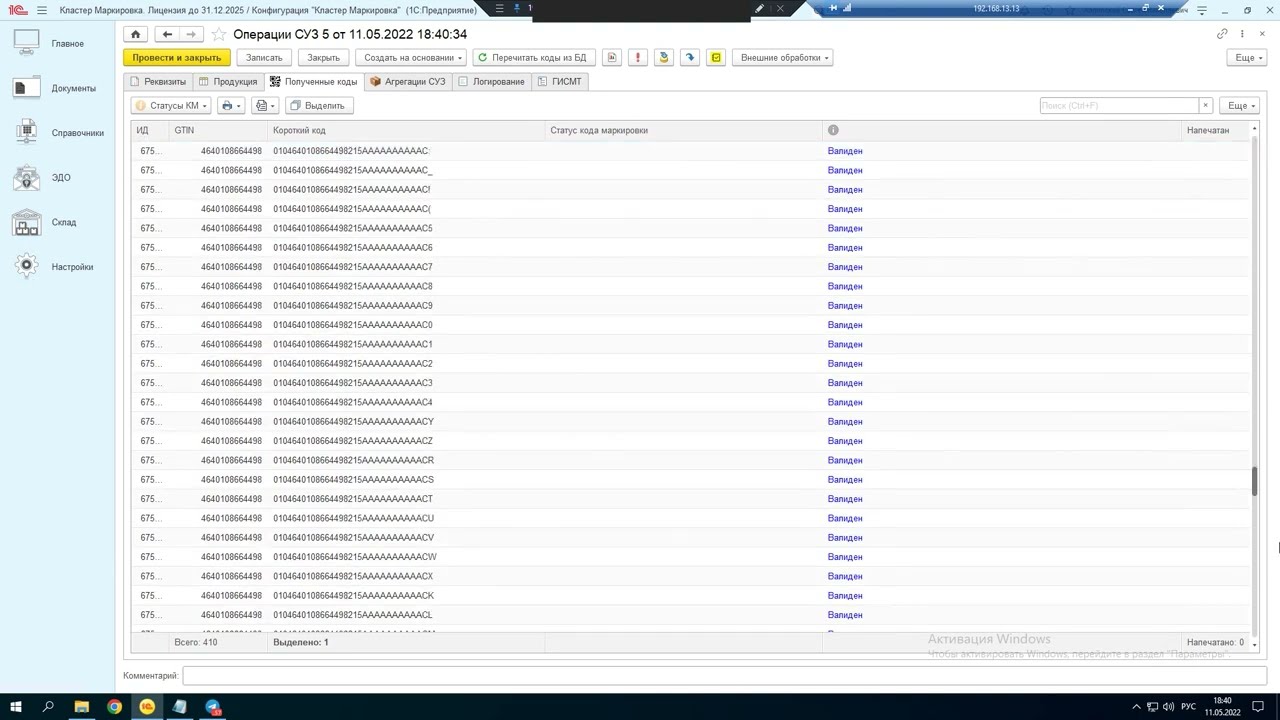Click Валиден in row ending AAAC5
Screen dimensions: 1280x720
(845, 228)
